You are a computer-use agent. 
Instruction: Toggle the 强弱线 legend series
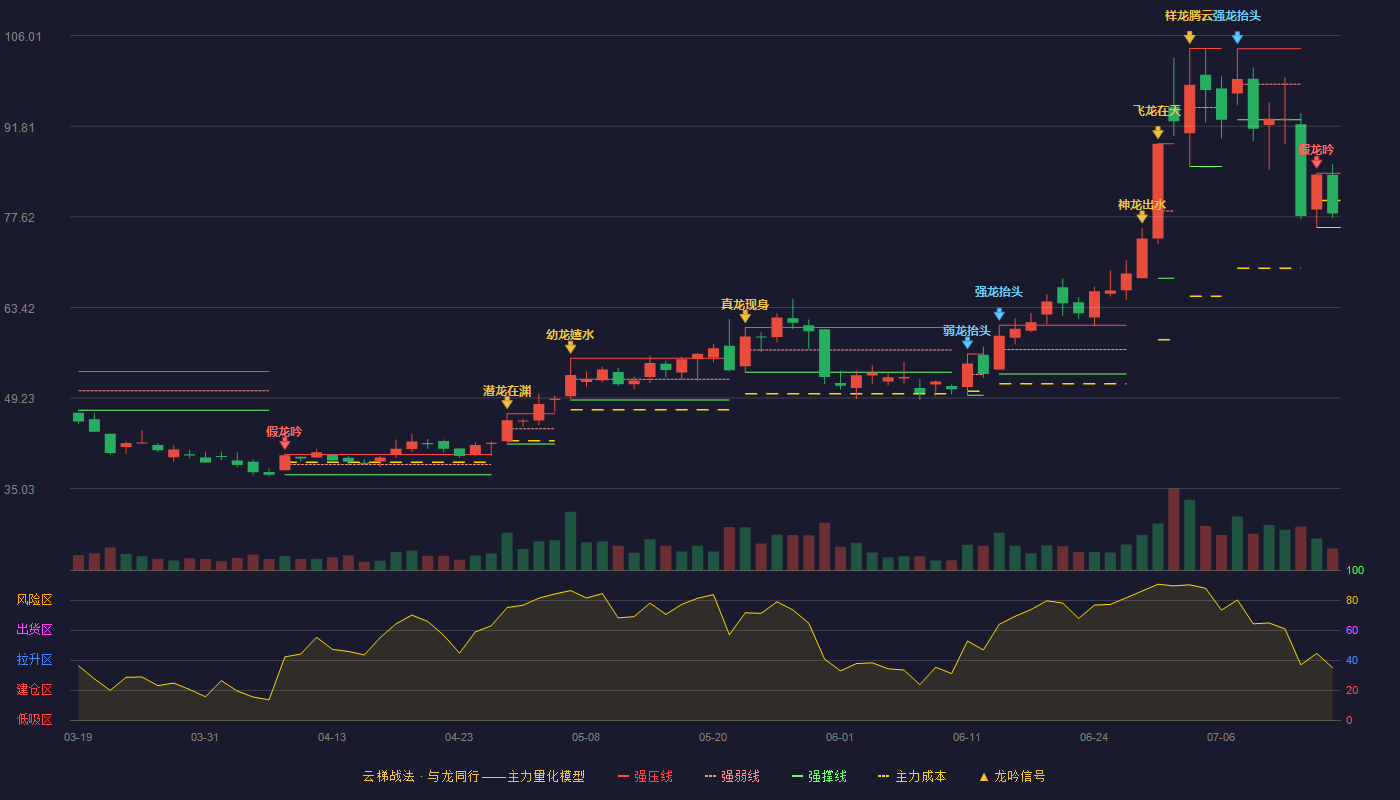point(732,776)
